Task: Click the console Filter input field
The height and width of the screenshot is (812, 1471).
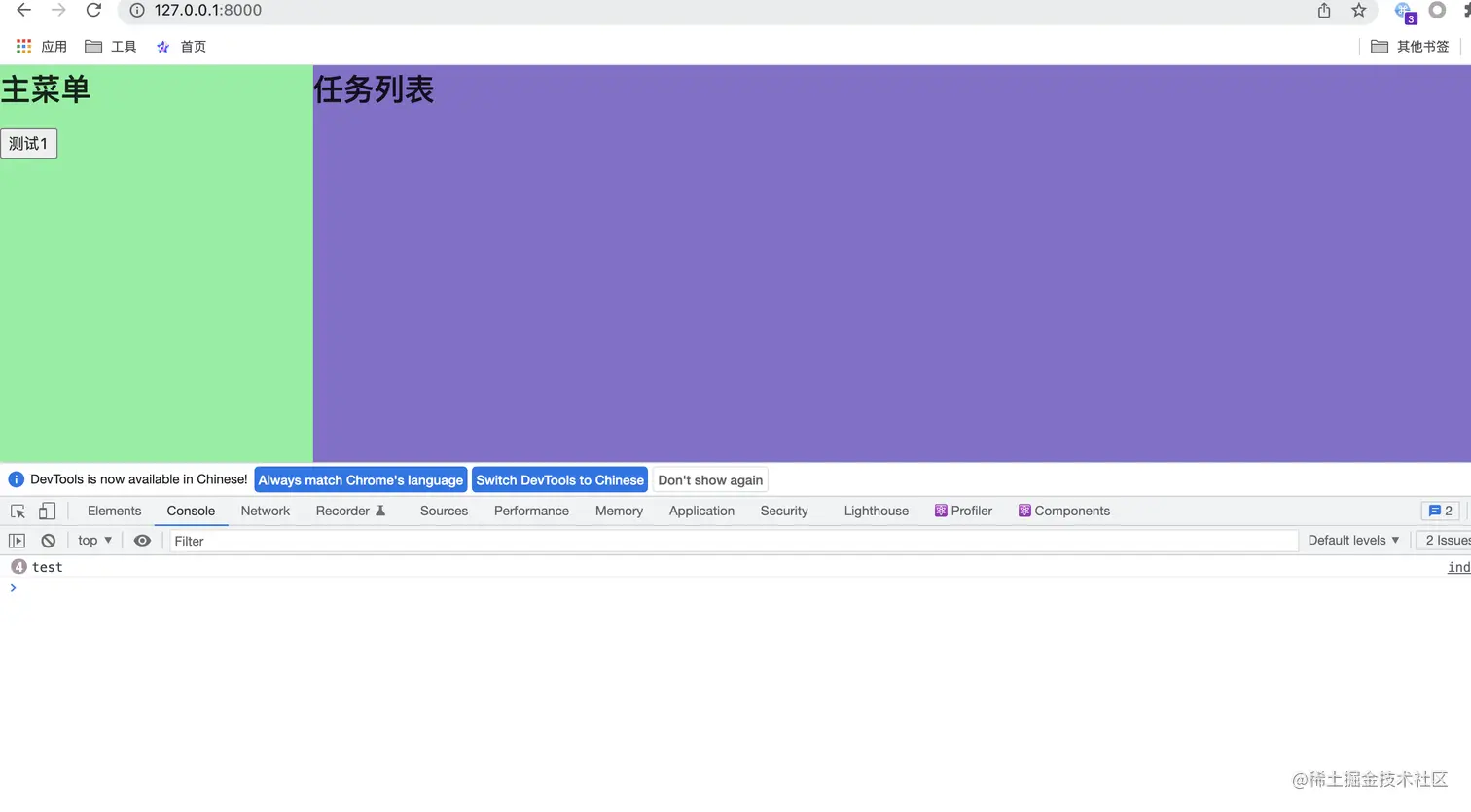Action: [x=734, y=541]
